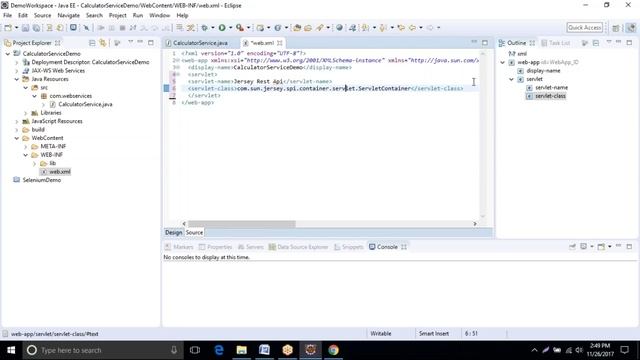Screen dimensions: 640x360
Task: Expand the Libraries node
Action: coord(26,113)
